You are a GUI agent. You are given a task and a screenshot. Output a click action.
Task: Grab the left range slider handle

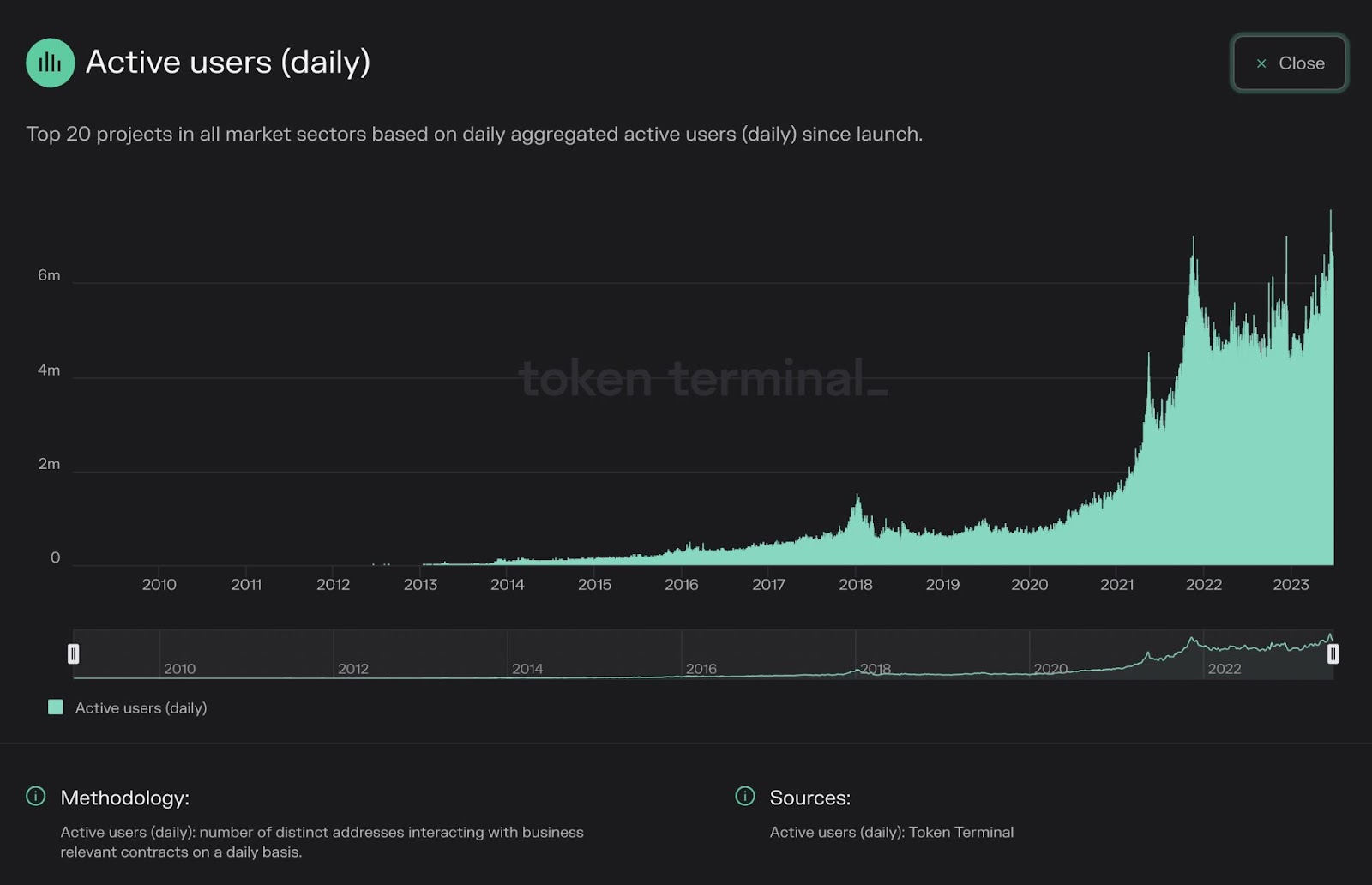[74, 654]
